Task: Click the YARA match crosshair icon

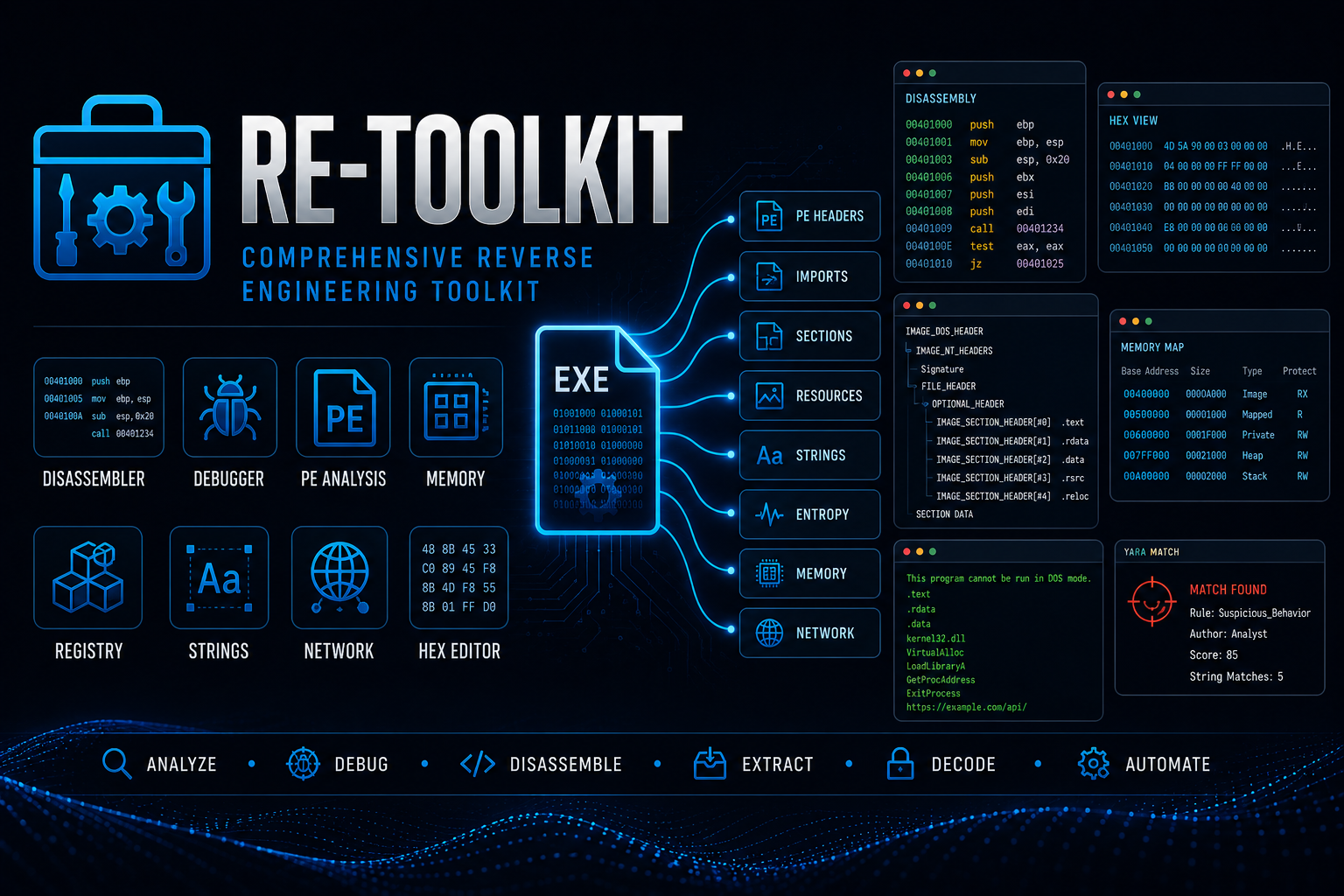Action: coord(1152,601)
